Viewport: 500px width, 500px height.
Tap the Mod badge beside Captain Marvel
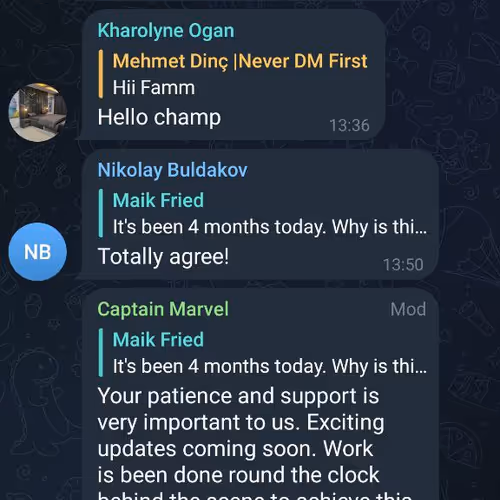(x=408, y=309)
